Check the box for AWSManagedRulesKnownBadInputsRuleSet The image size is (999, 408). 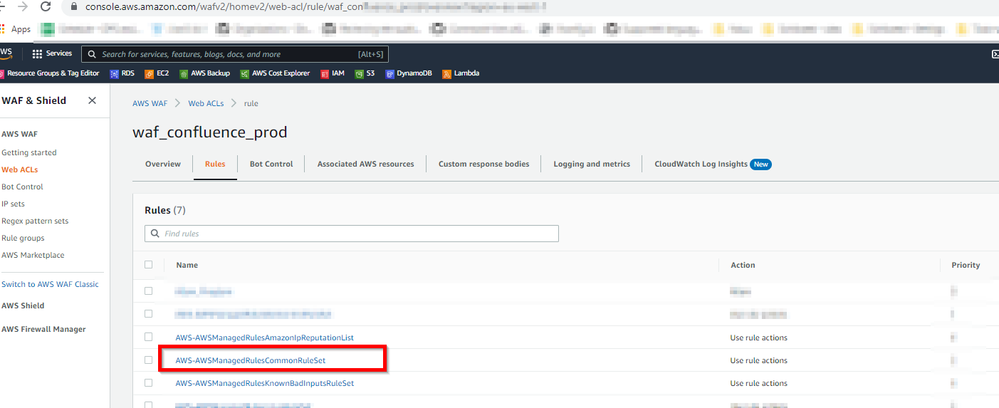pos(148,383)
